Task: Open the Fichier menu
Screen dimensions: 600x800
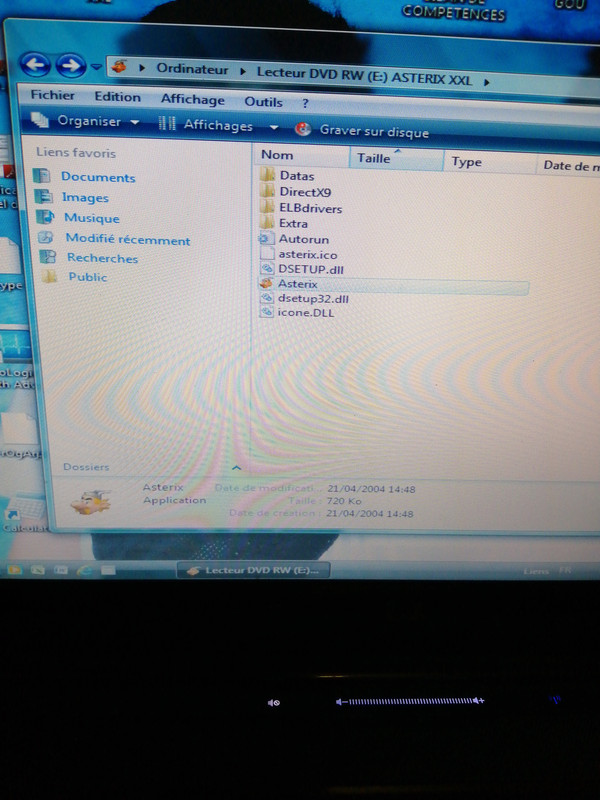Action: click(52, 95)
